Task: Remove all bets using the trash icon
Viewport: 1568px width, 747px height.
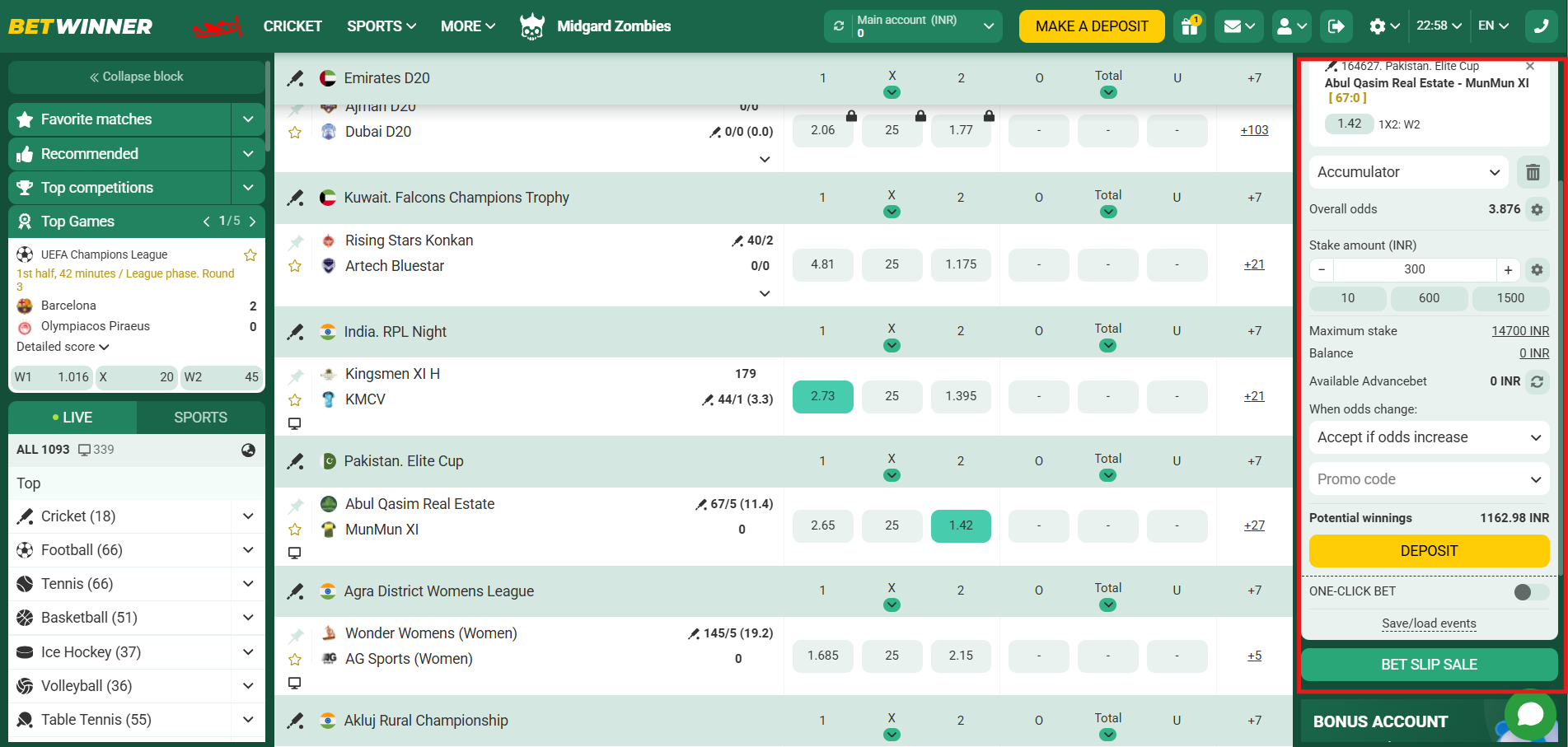Action: click(x=1533, y=172)
